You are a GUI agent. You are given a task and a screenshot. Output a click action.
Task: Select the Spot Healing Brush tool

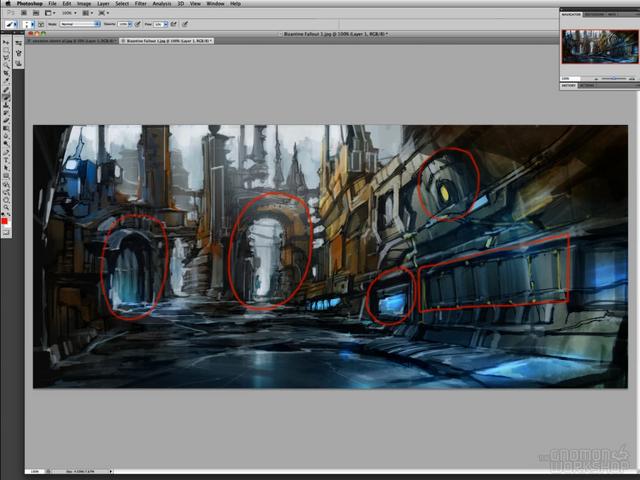(x=6, y=89)
